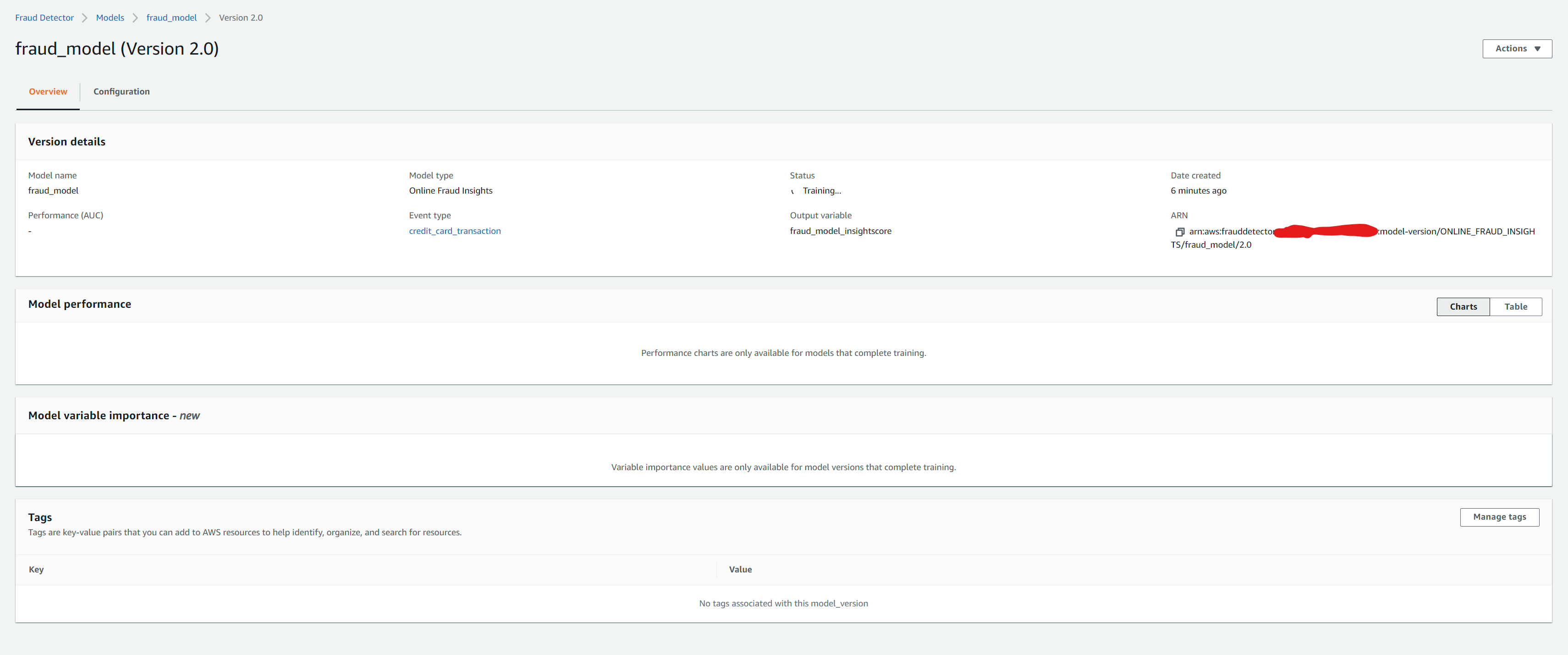Viewport: 1568px width, 655px height.
Task: Open the credit_card_transaction event type link
Action: (x=454, y=231)
